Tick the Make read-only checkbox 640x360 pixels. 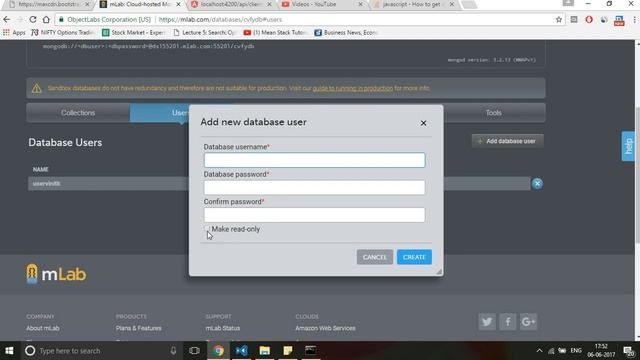point(207,229)
